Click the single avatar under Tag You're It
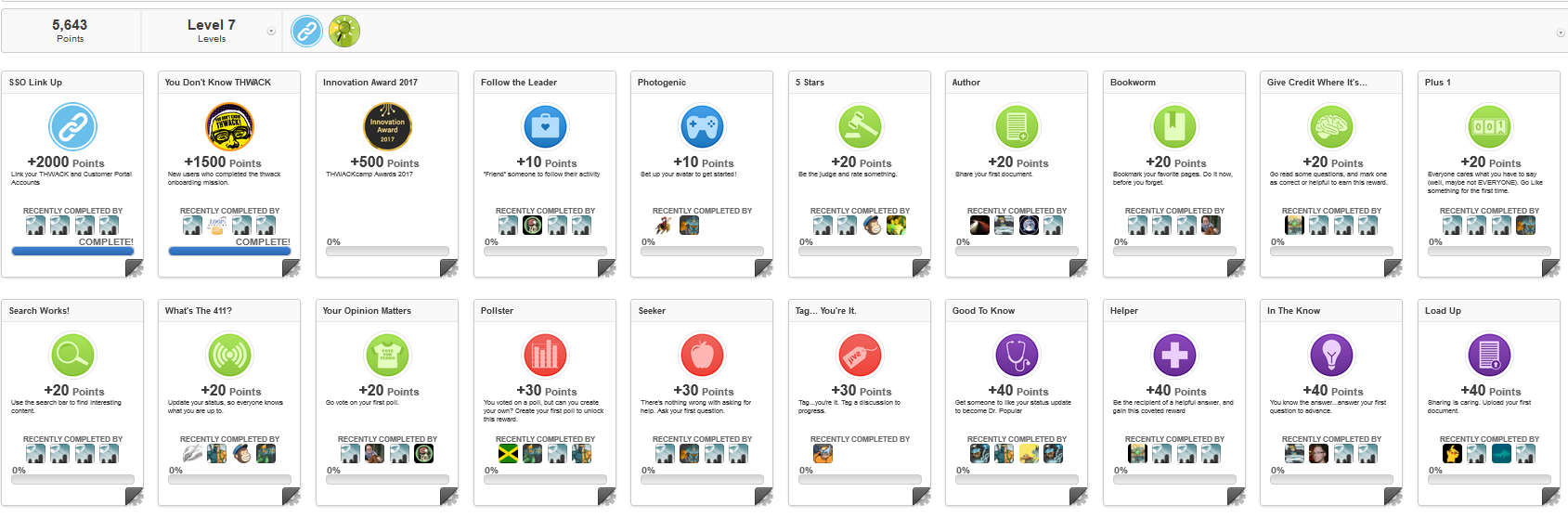 [823, 453]
